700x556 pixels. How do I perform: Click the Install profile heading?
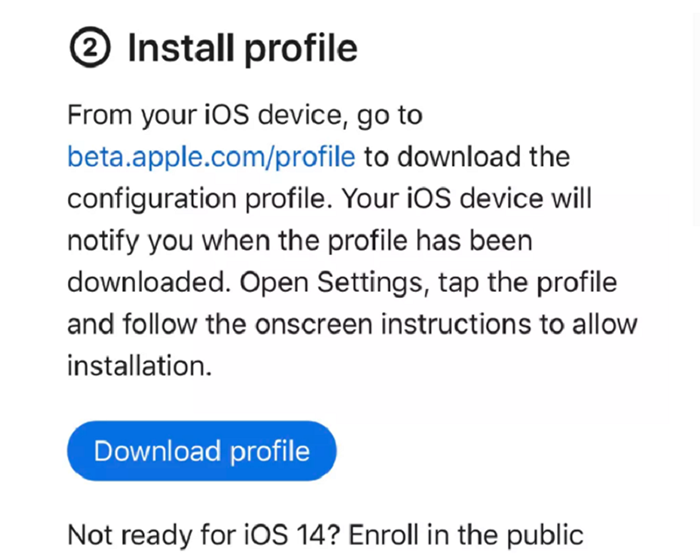(x=242, y=49)
